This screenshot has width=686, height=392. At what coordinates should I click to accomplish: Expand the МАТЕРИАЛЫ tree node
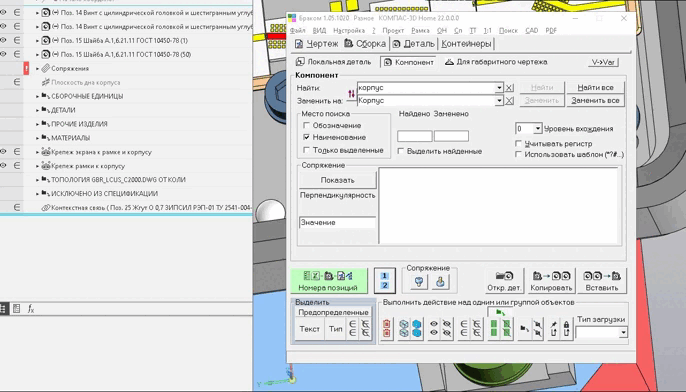[x=37, y=138]
